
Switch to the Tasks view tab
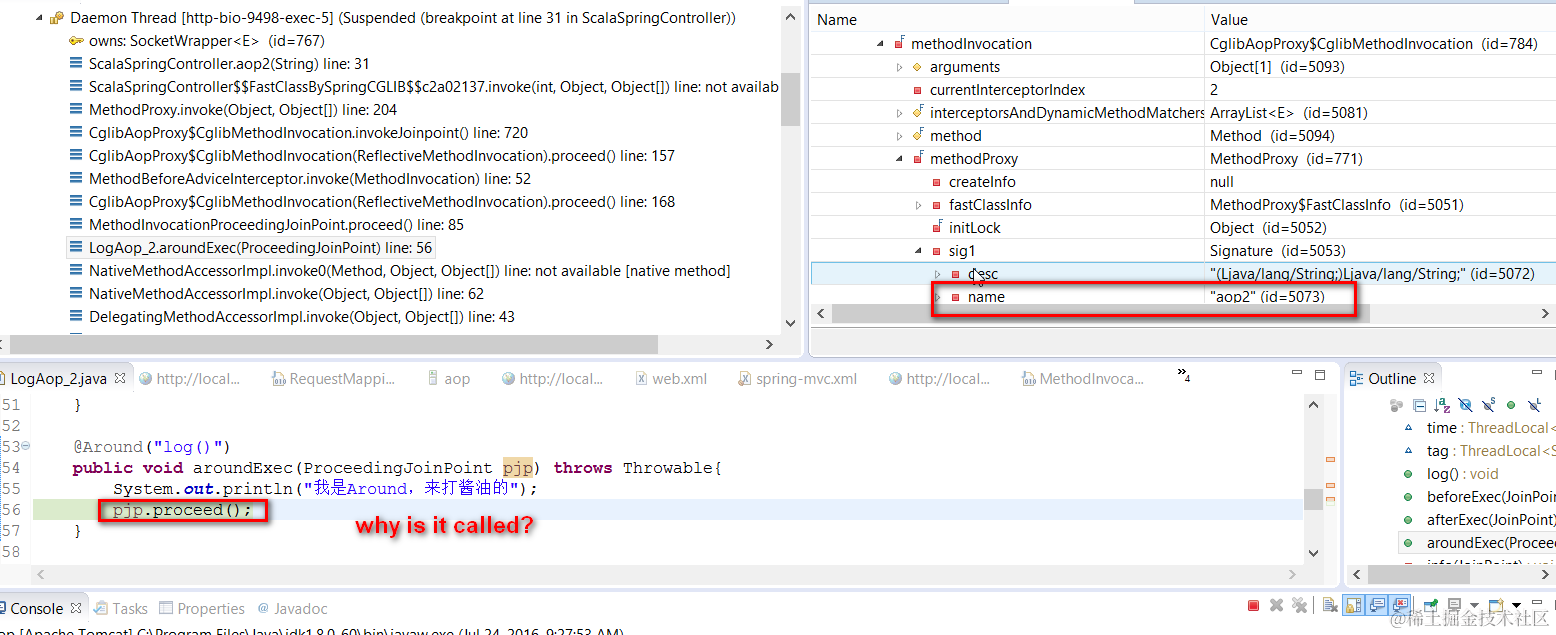(120, 608)
